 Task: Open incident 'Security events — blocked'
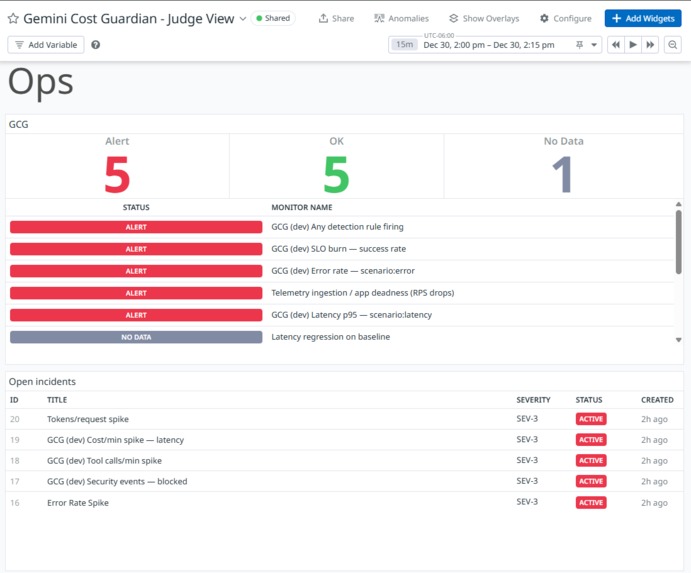(117, 481)
